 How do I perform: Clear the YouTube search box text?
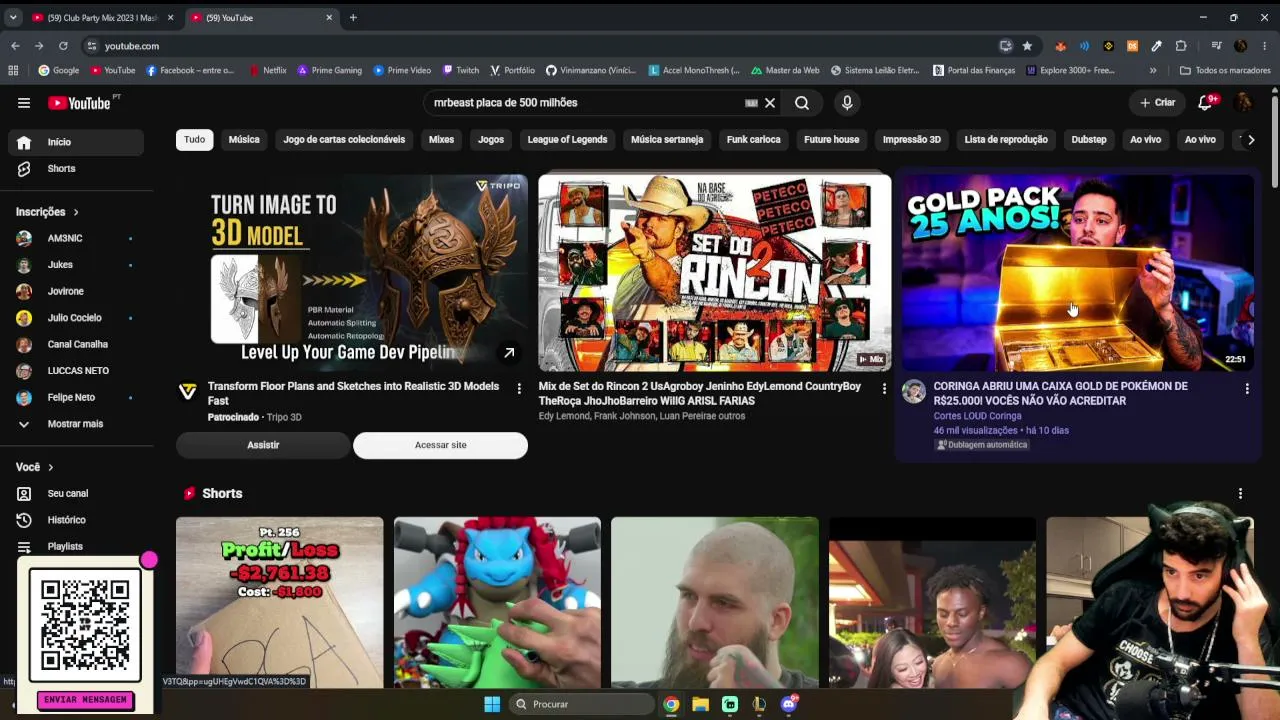tap(770, 103)
